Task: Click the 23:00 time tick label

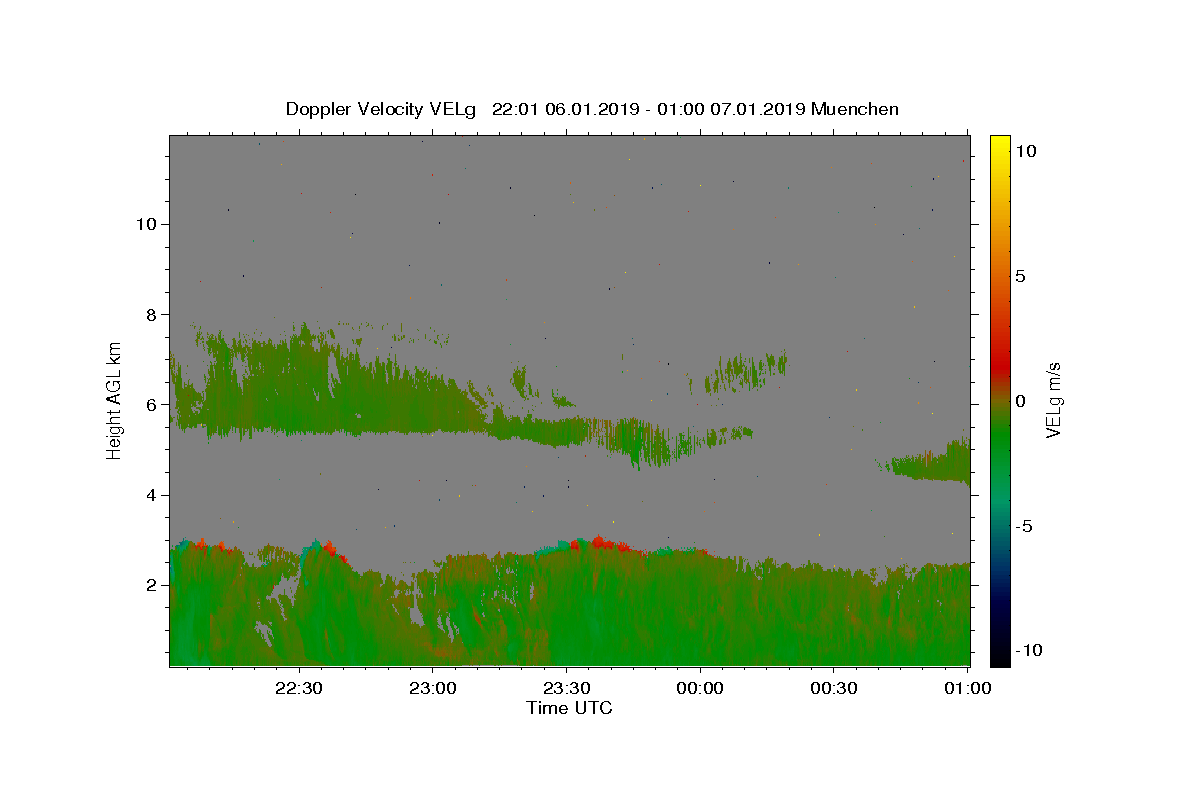Action: 433,688
